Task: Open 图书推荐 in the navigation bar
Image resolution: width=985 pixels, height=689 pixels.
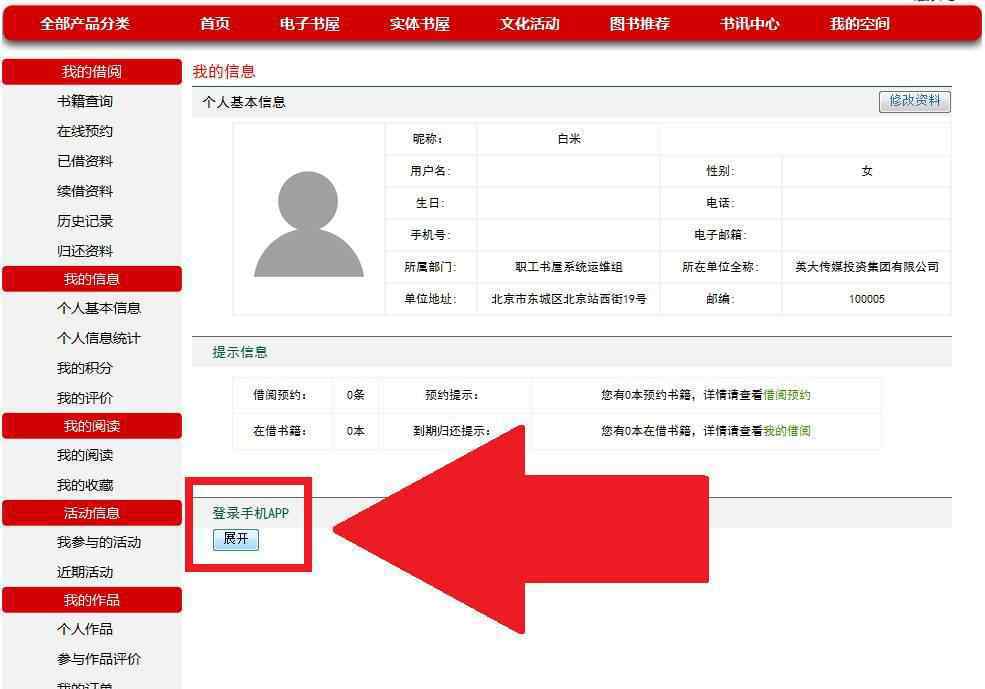Action: (640, 24)
